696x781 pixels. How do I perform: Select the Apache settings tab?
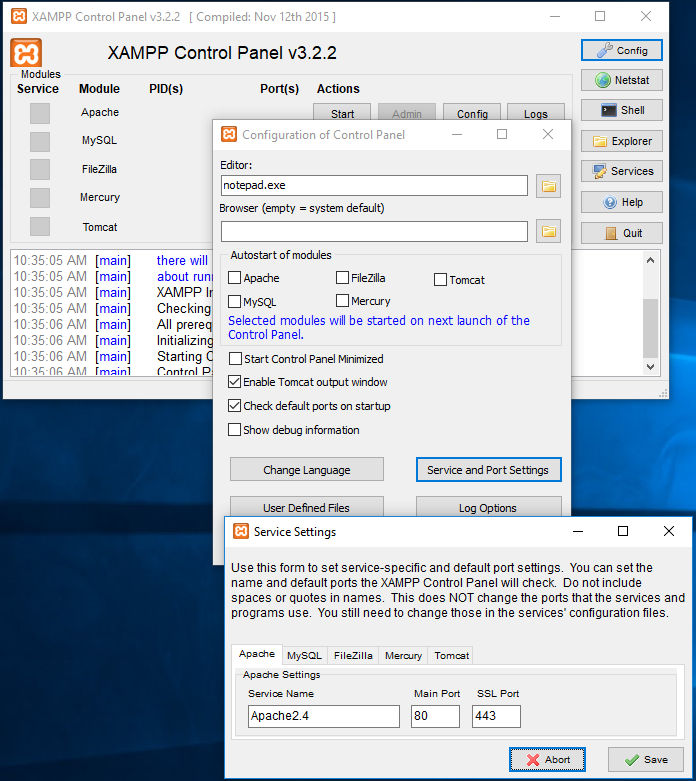tap(257, 654)
